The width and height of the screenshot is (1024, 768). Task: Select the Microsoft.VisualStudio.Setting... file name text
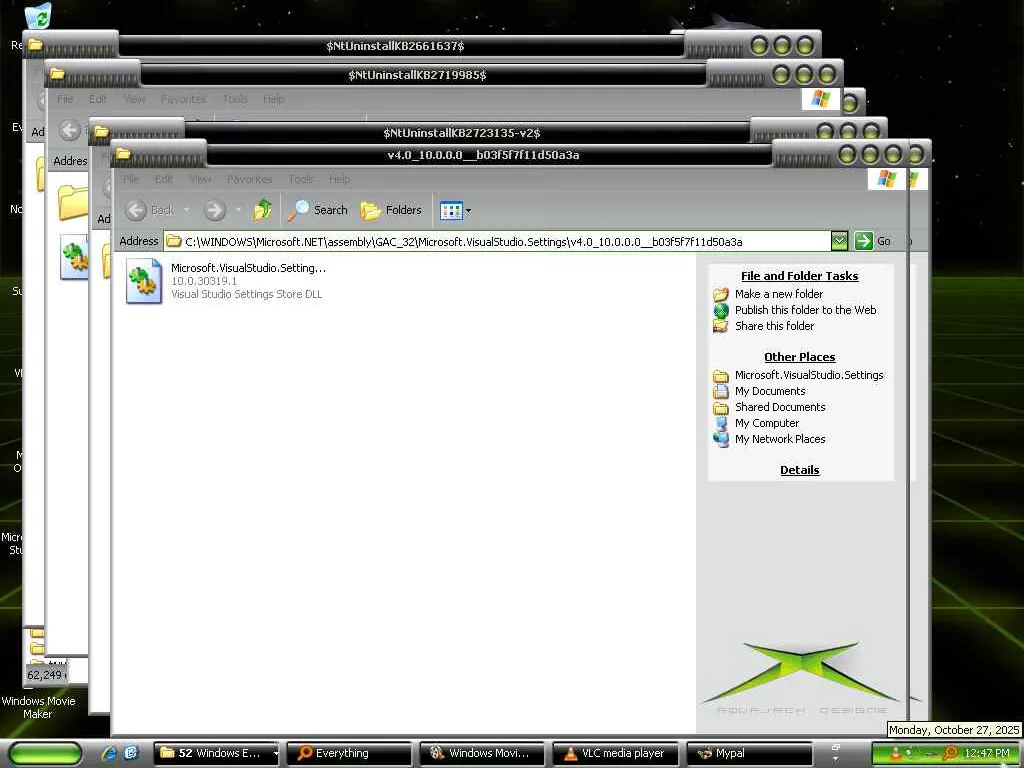click(x=248, y=268)
